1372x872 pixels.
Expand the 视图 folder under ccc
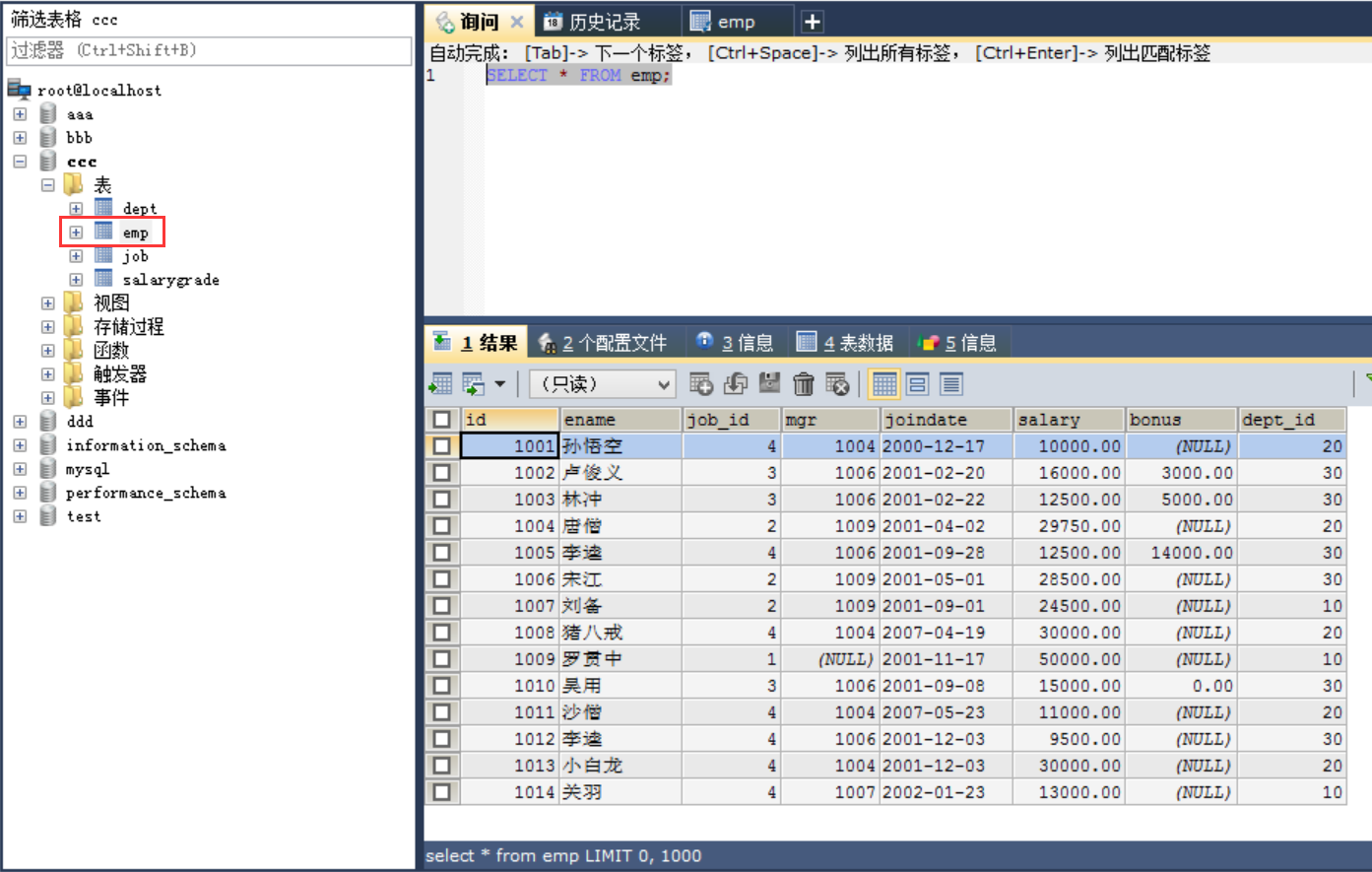pyautogui.click(x=47, y=302)
